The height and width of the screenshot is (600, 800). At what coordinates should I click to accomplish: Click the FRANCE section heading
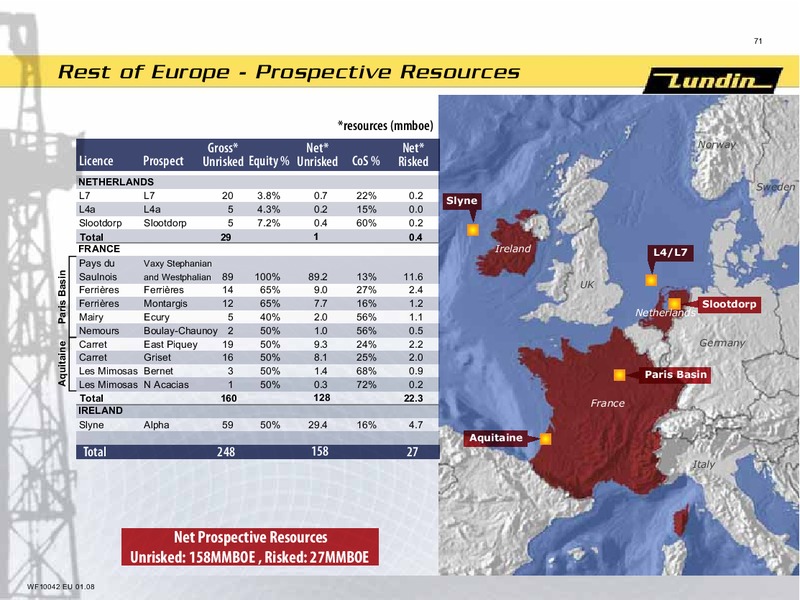point(99,249)
